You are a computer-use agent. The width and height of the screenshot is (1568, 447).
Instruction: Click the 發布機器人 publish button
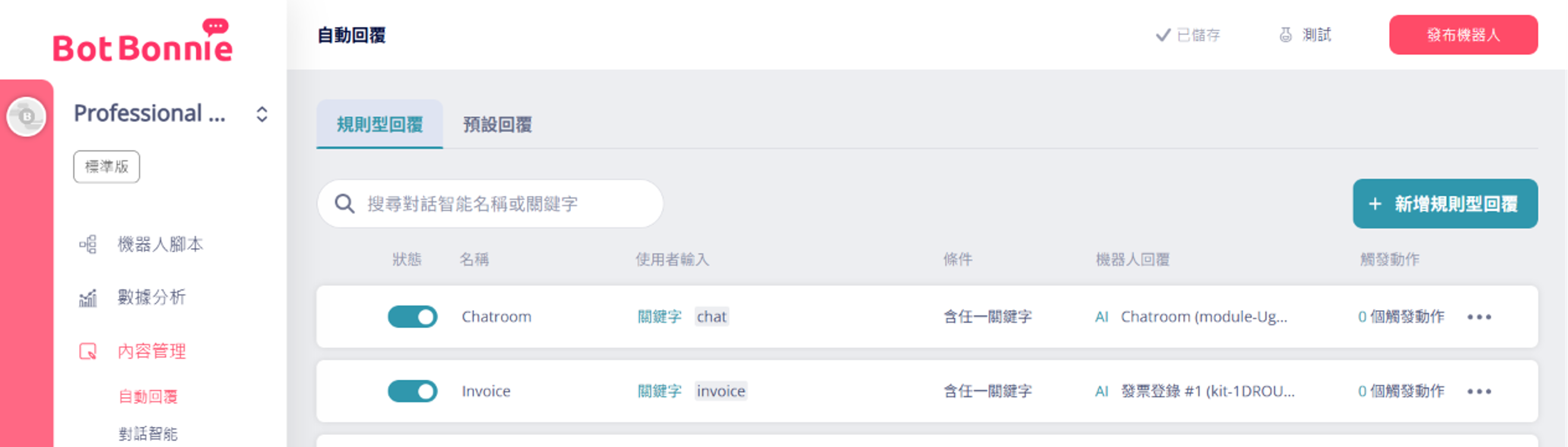(1463, 35)
